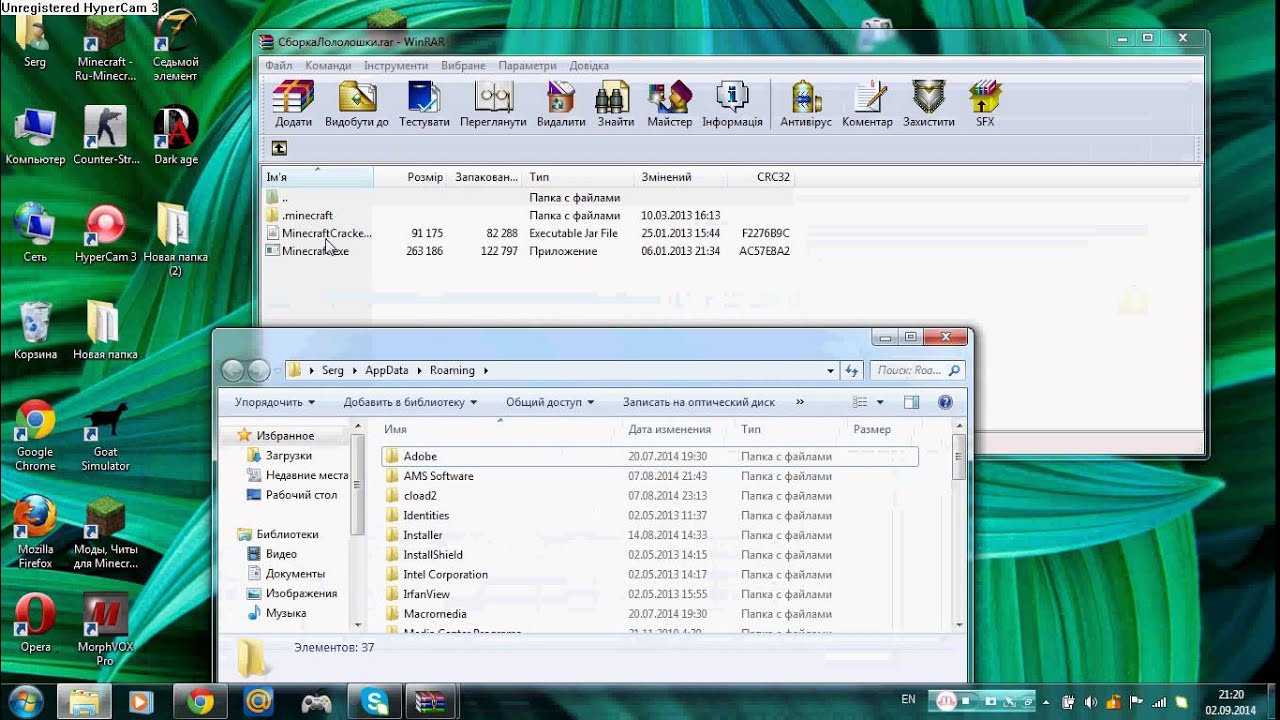This screenshot has width=1280, height=720.
Task: Click the Коментар toolbar icon
Action: (x=867, y=105)
